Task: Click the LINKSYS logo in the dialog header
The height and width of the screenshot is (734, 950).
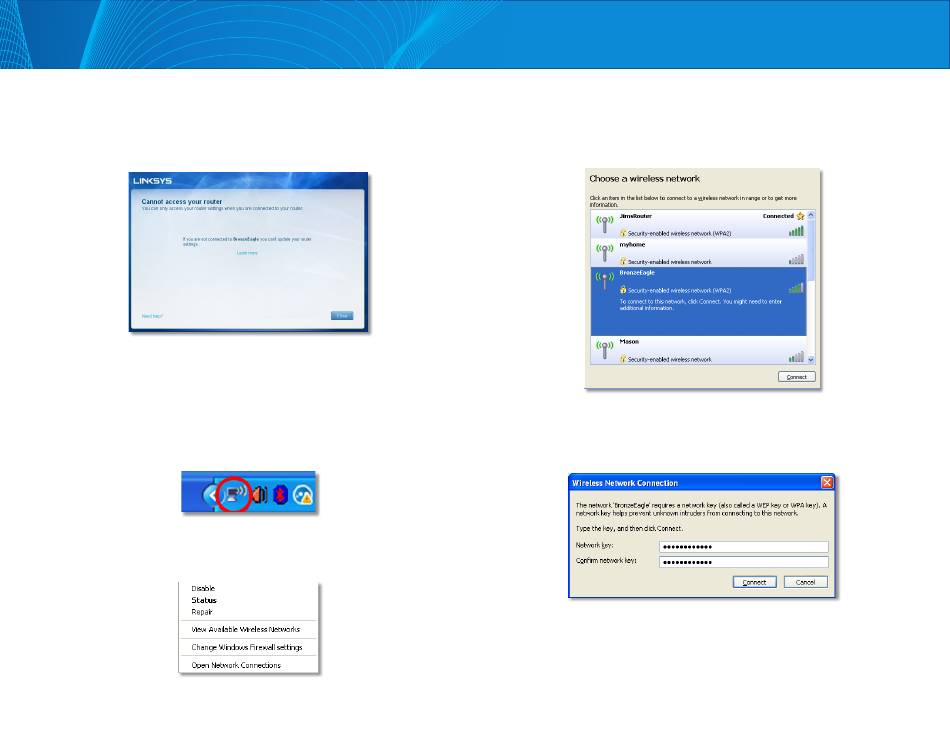Action: pos(153,181)
